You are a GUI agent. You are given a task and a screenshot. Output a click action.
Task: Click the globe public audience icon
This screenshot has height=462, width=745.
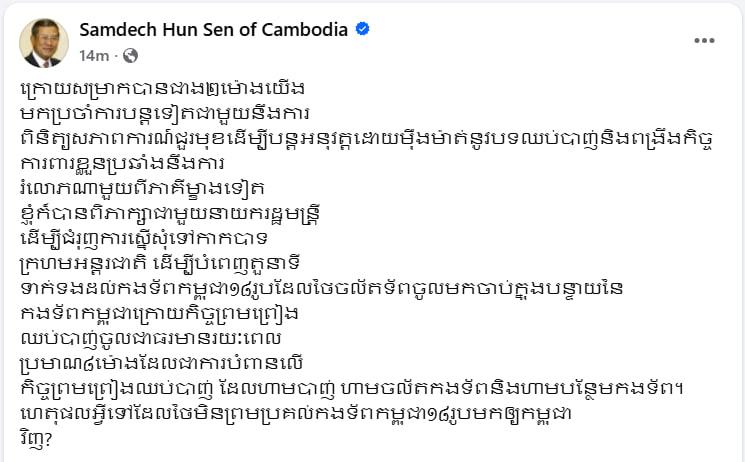click(x=130, y=56)
